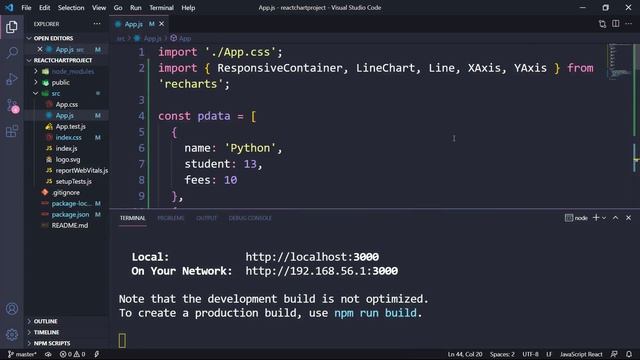Close the App.js editor tab
The width and height of the screenshot is (640, 360).
[x=162, y=24]
